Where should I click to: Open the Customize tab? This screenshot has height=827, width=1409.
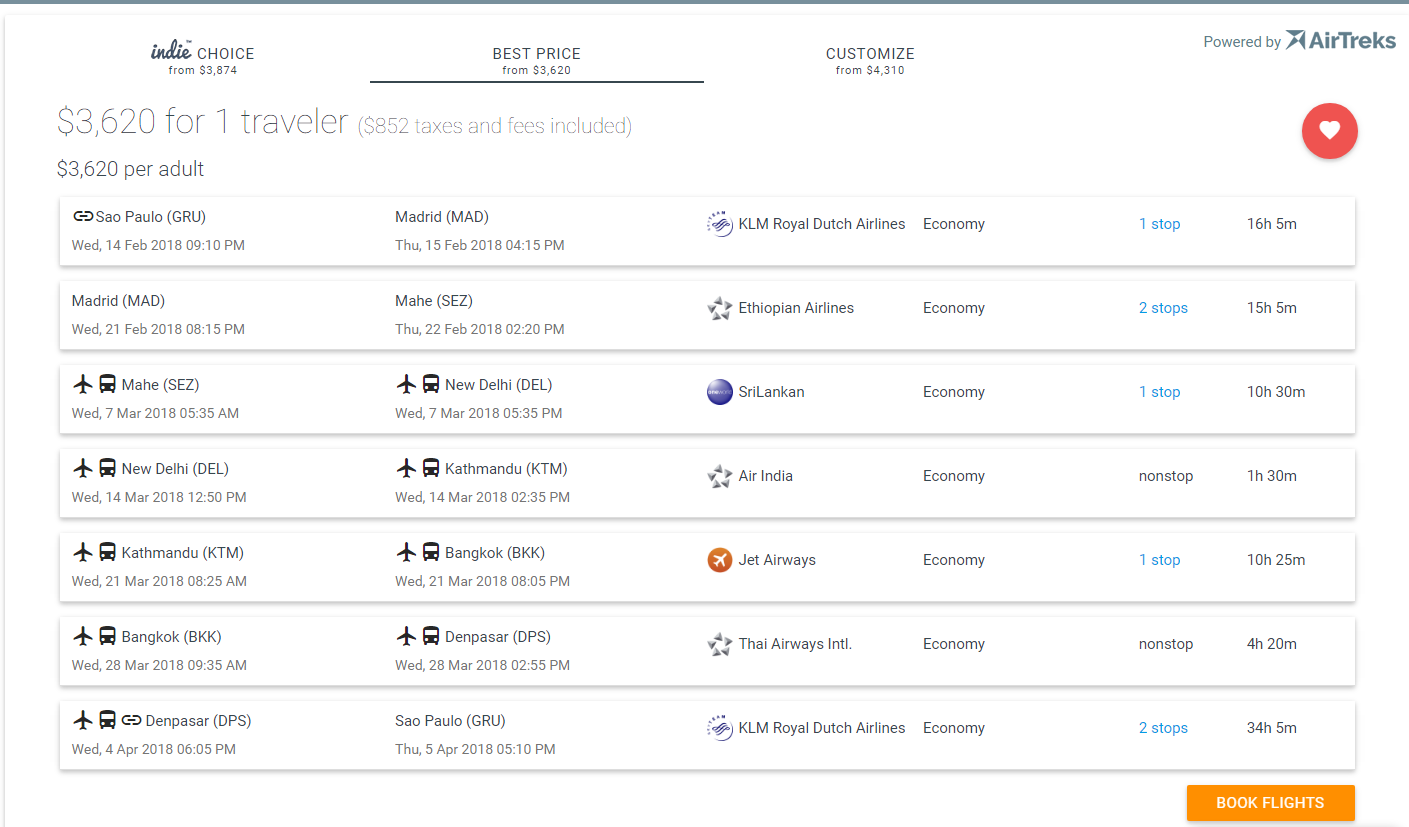tap(870, 60)
